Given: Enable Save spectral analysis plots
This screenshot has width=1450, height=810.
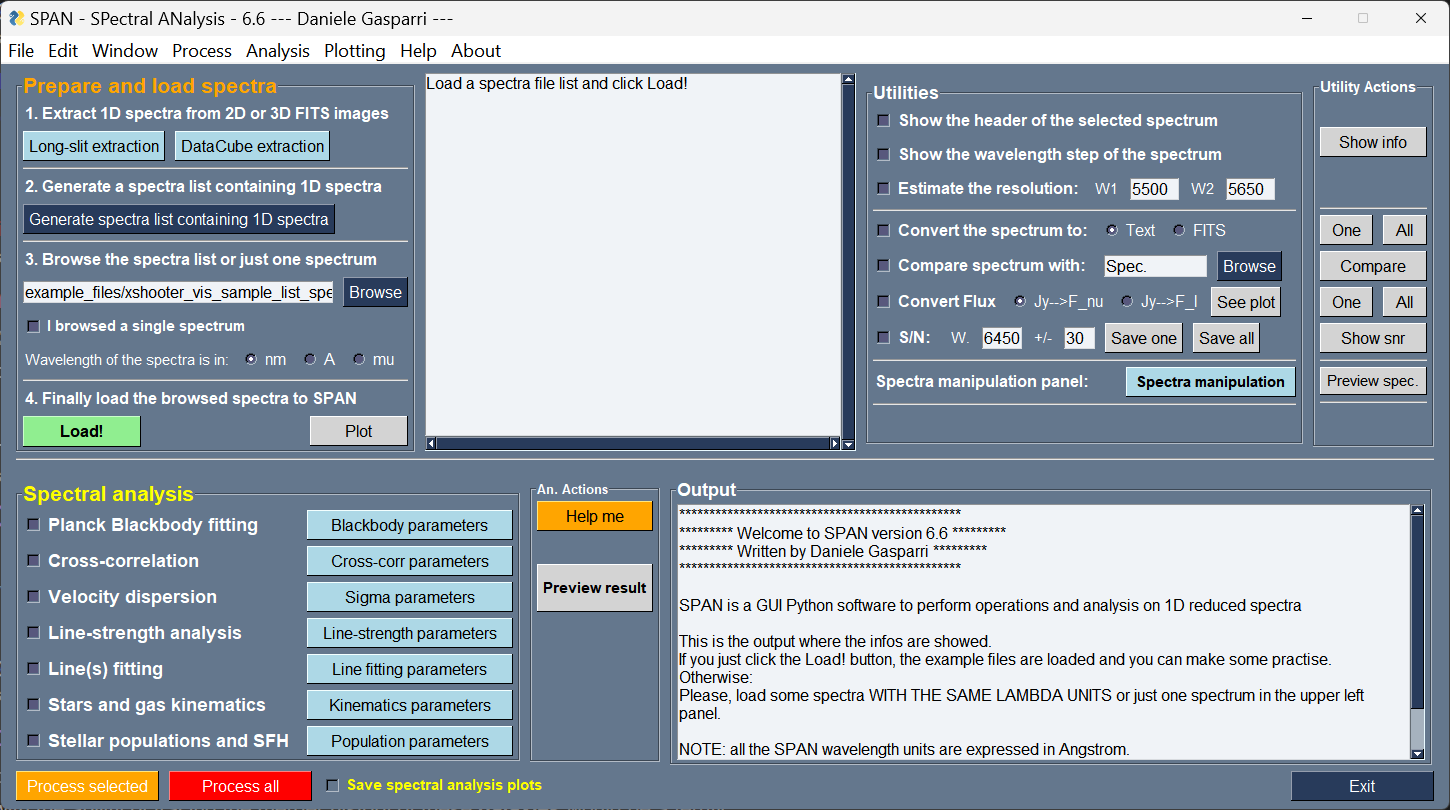Looking at the screenshot, I should 333,785.
